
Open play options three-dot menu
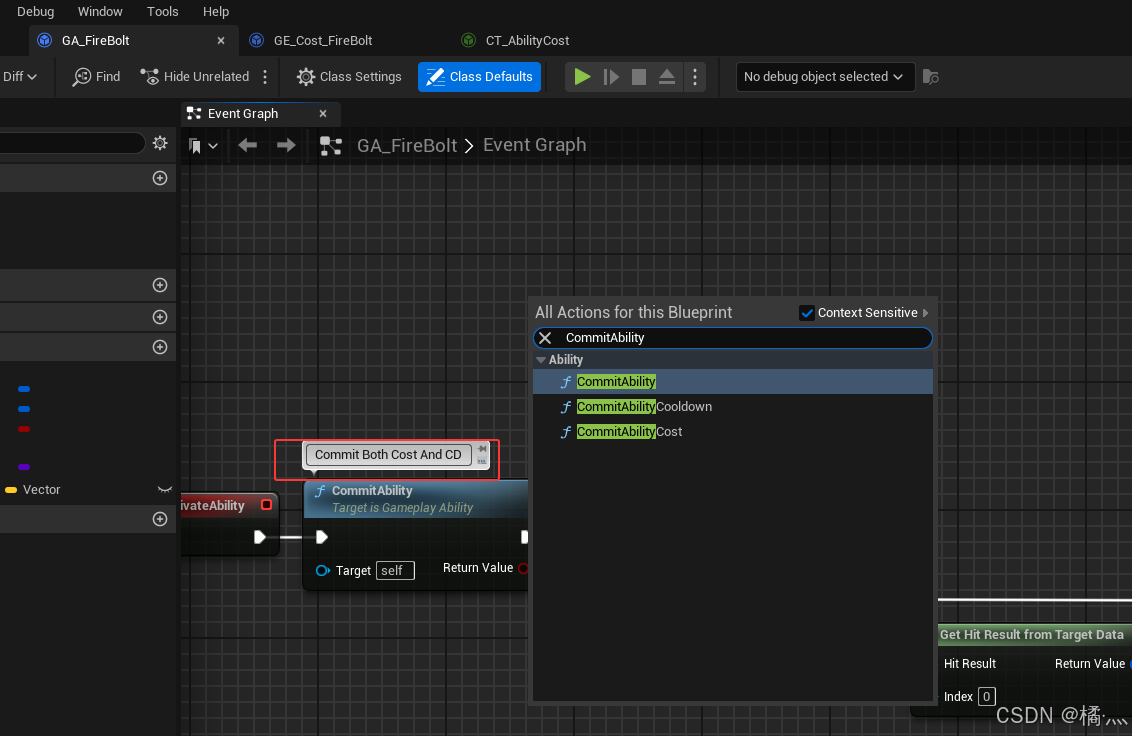point(695,77)
